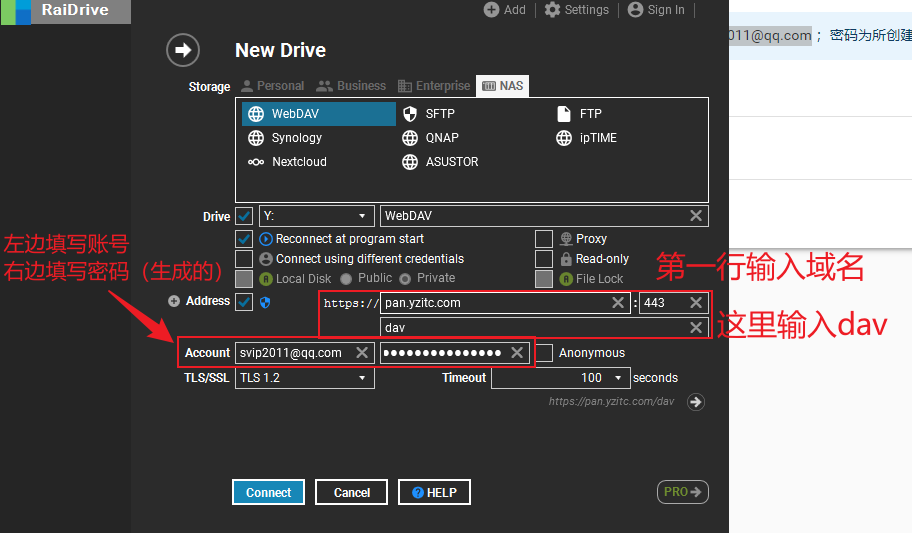This screenshot has width=912, height=533.
Task: Click the dav path input field
Action: tap(530, 328)
